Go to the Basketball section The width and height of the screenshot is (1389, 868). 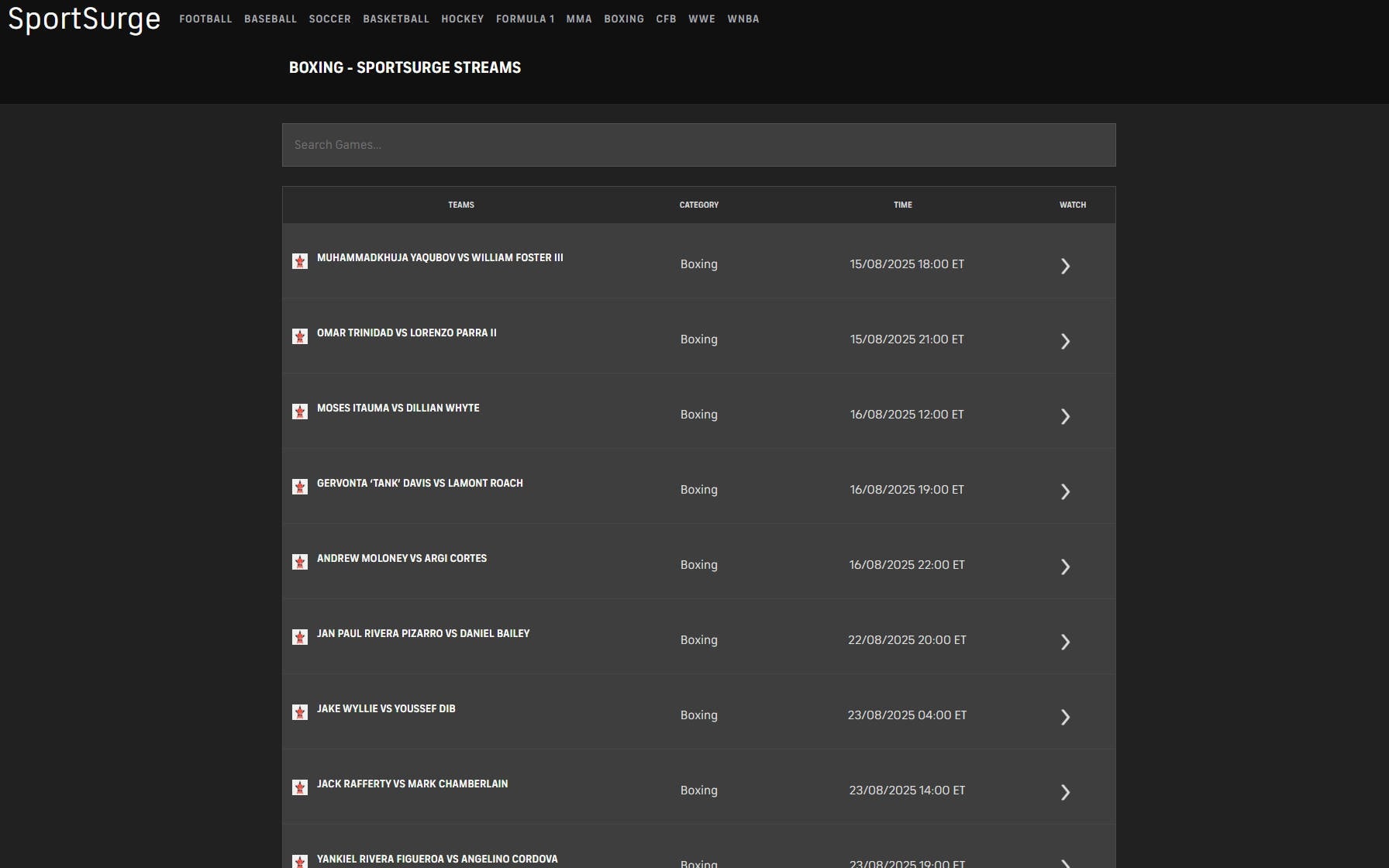[x=396, y=19]
